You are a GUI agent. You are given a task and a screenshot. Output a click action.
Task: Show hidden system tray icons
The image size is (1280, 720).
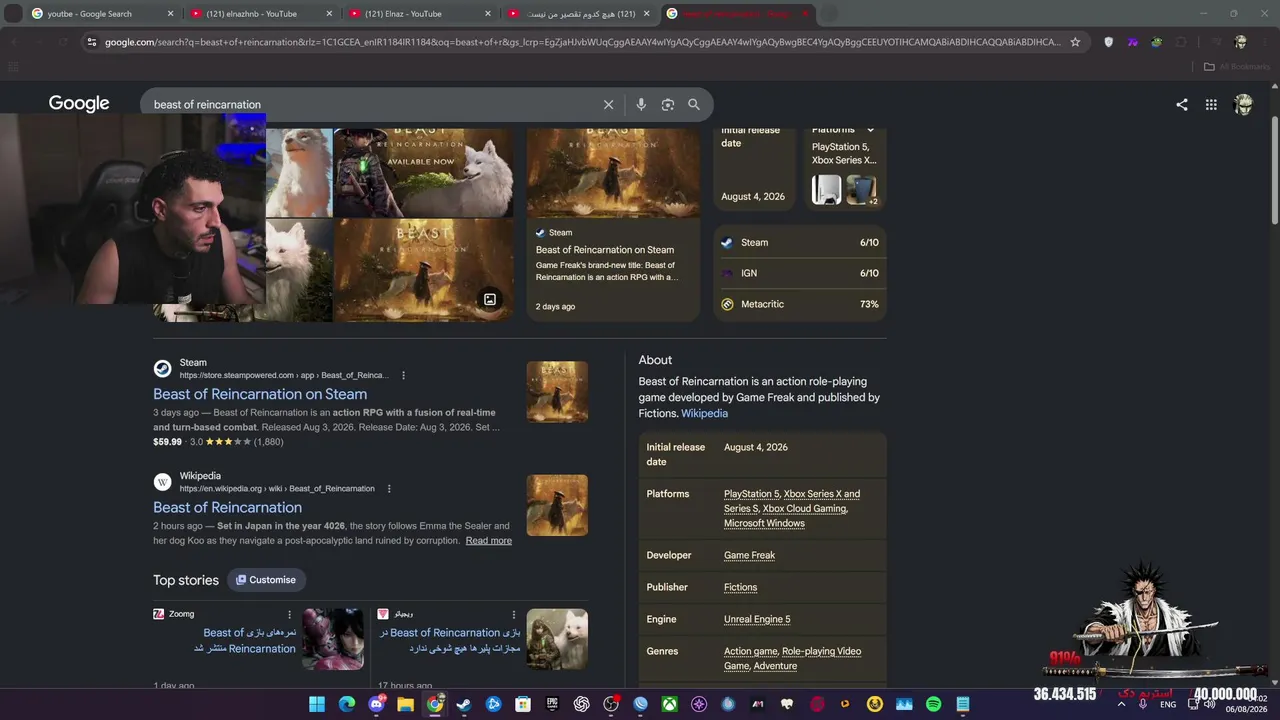1121,704
